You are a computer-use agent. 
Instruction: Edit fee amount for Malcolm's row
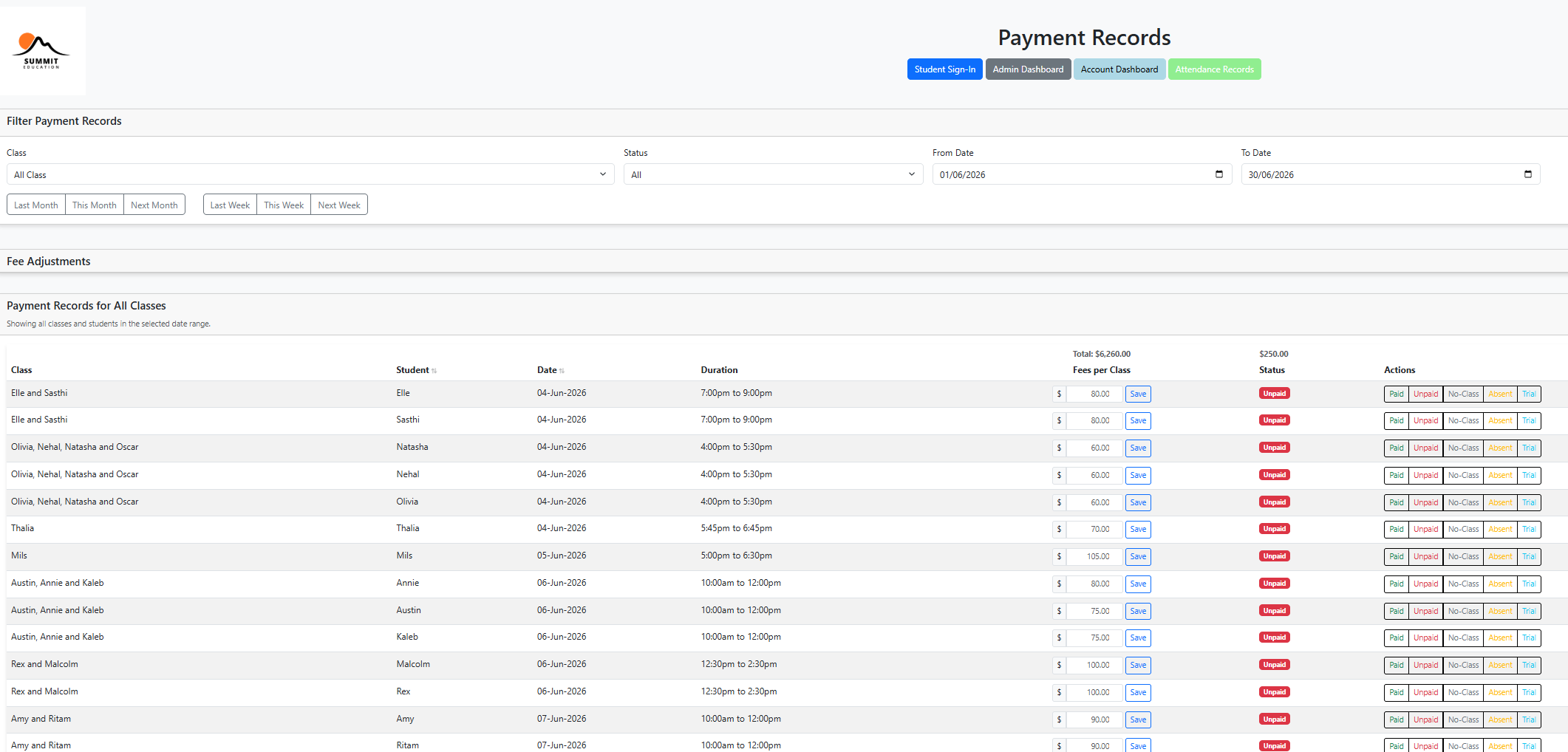coord(1094,665)
